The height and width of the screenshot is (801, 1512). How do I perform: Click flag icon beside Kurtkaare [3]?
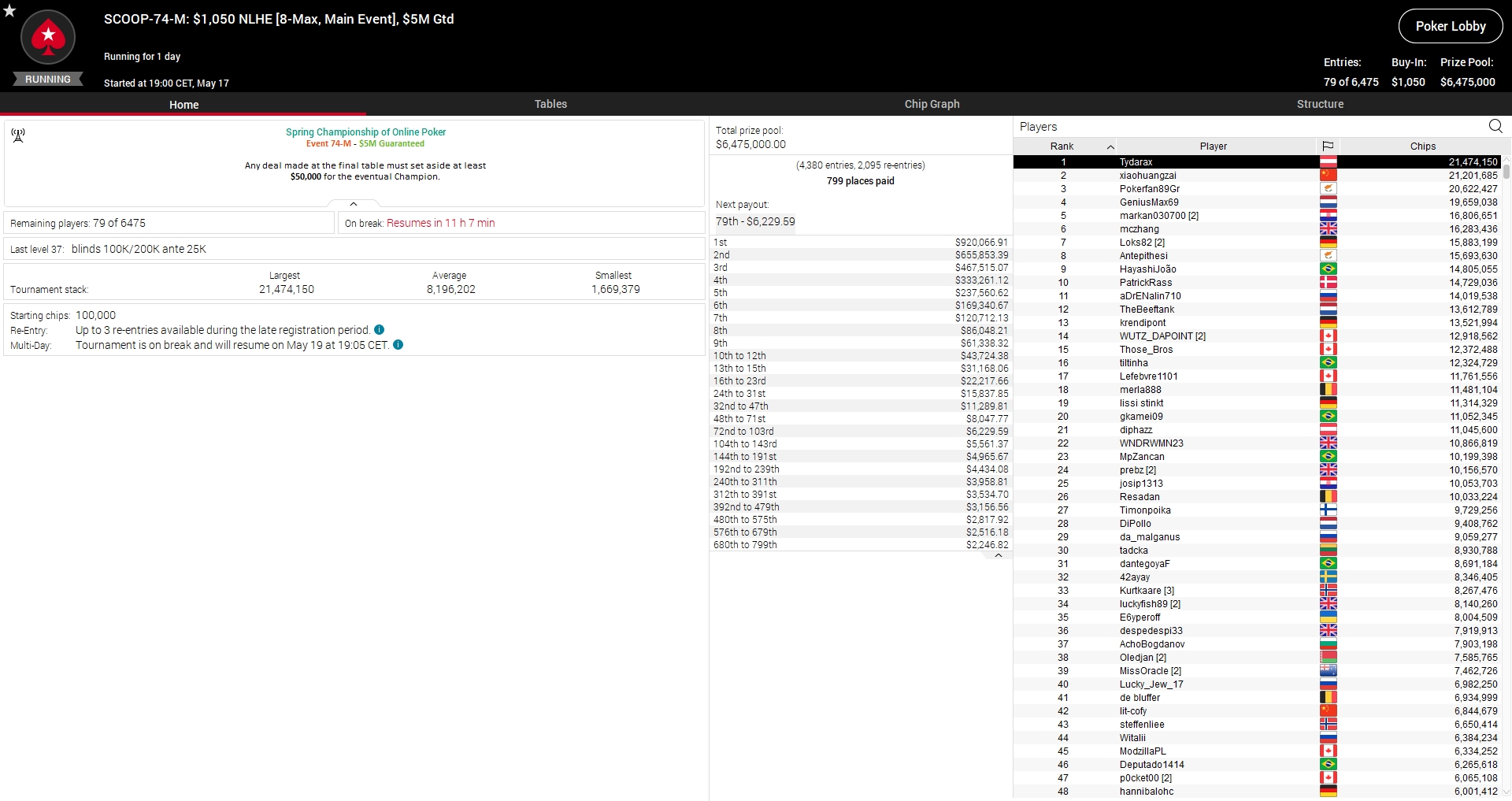(x=1329, y=591)
